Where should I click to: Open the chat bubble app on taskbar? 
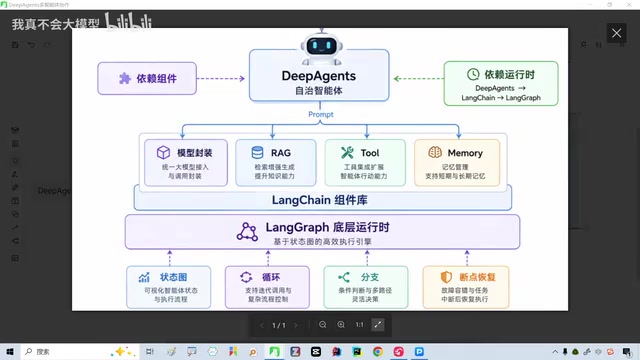[x=191, y=351]
